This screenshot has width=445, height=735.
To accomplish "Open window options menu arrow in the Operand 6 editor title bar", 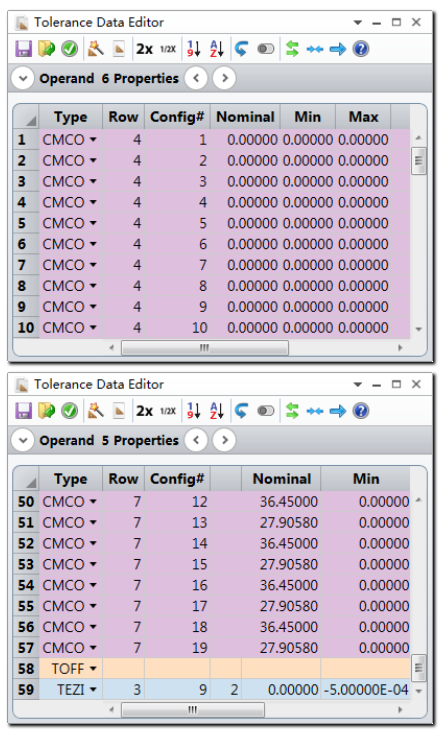I will [x=358, y=22].
